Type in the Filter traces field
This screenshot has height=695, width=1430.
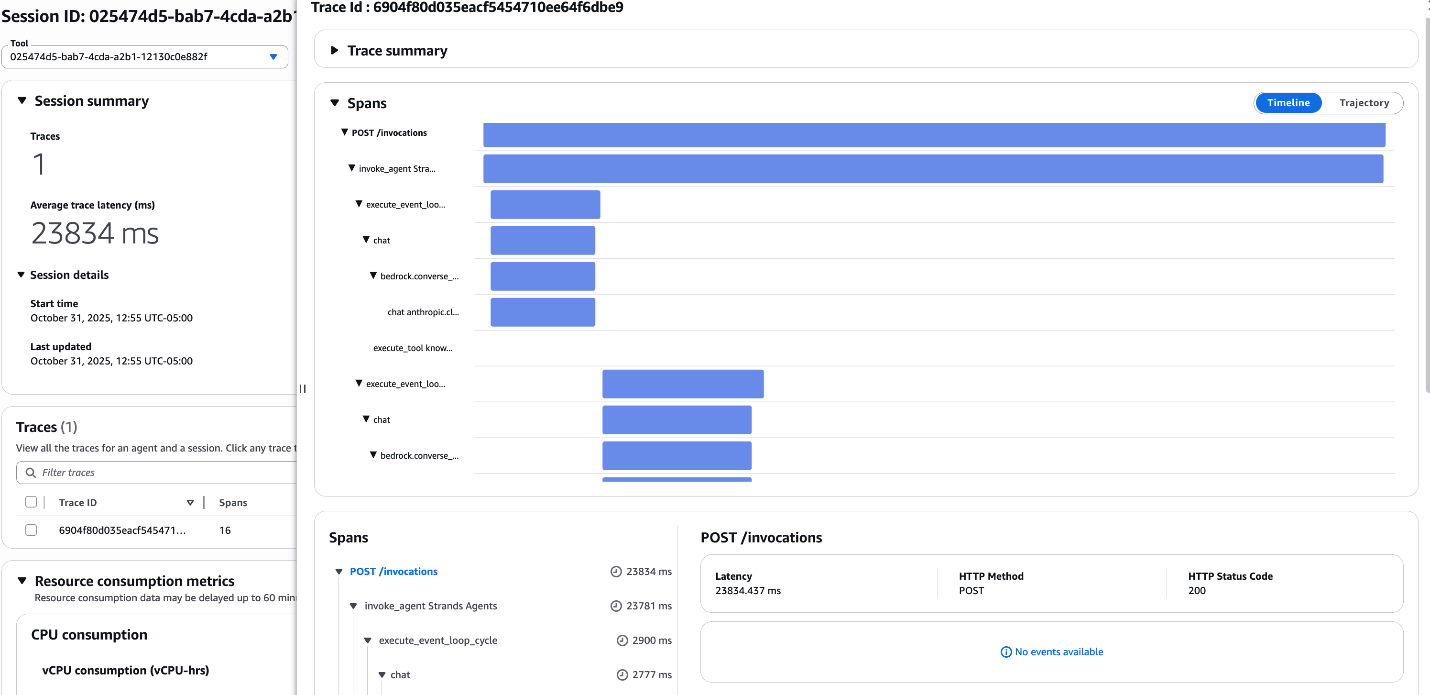(x=160, y=473)
